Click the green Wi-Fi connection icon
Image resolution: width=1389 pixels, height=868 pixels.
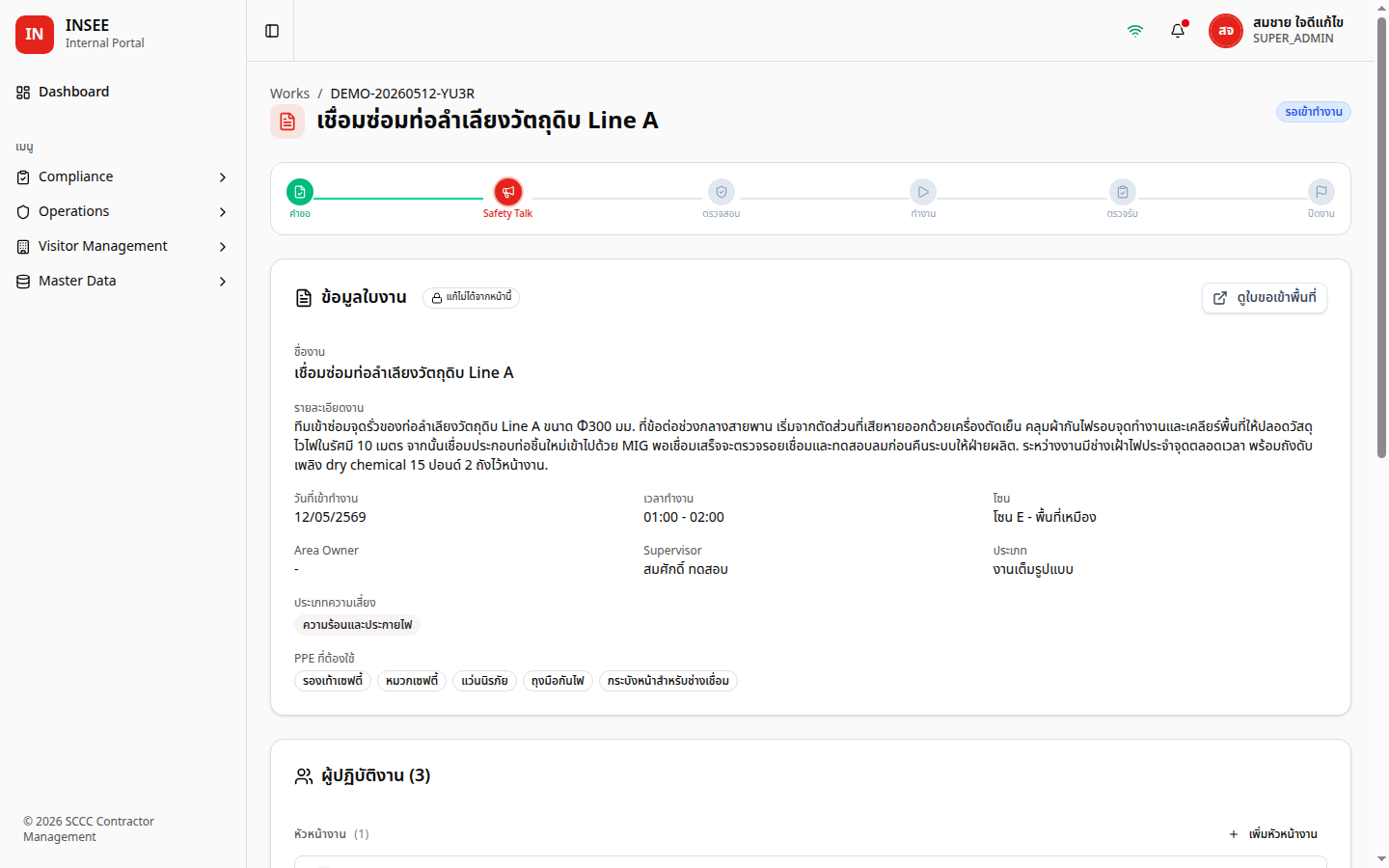pyautogui.click(x=1135, y=31)
